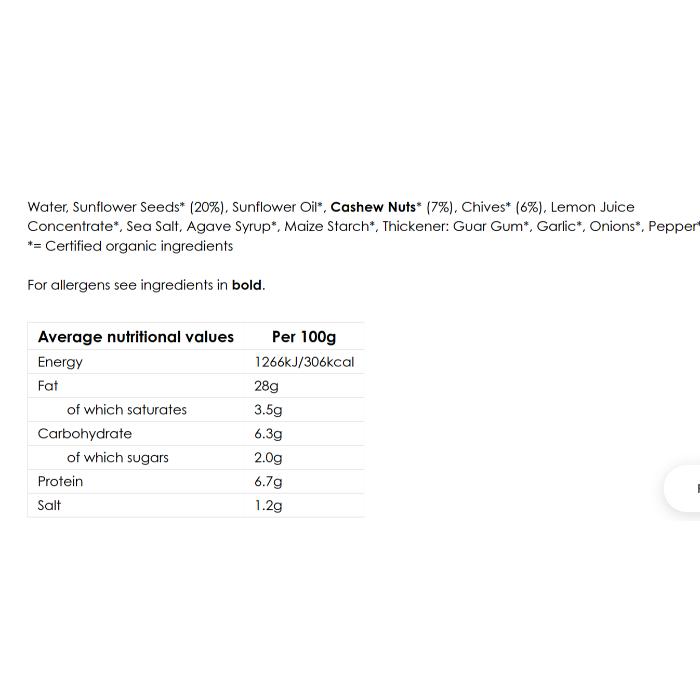Select the Energy row label
700x700 pixels.
pos(60,362)
